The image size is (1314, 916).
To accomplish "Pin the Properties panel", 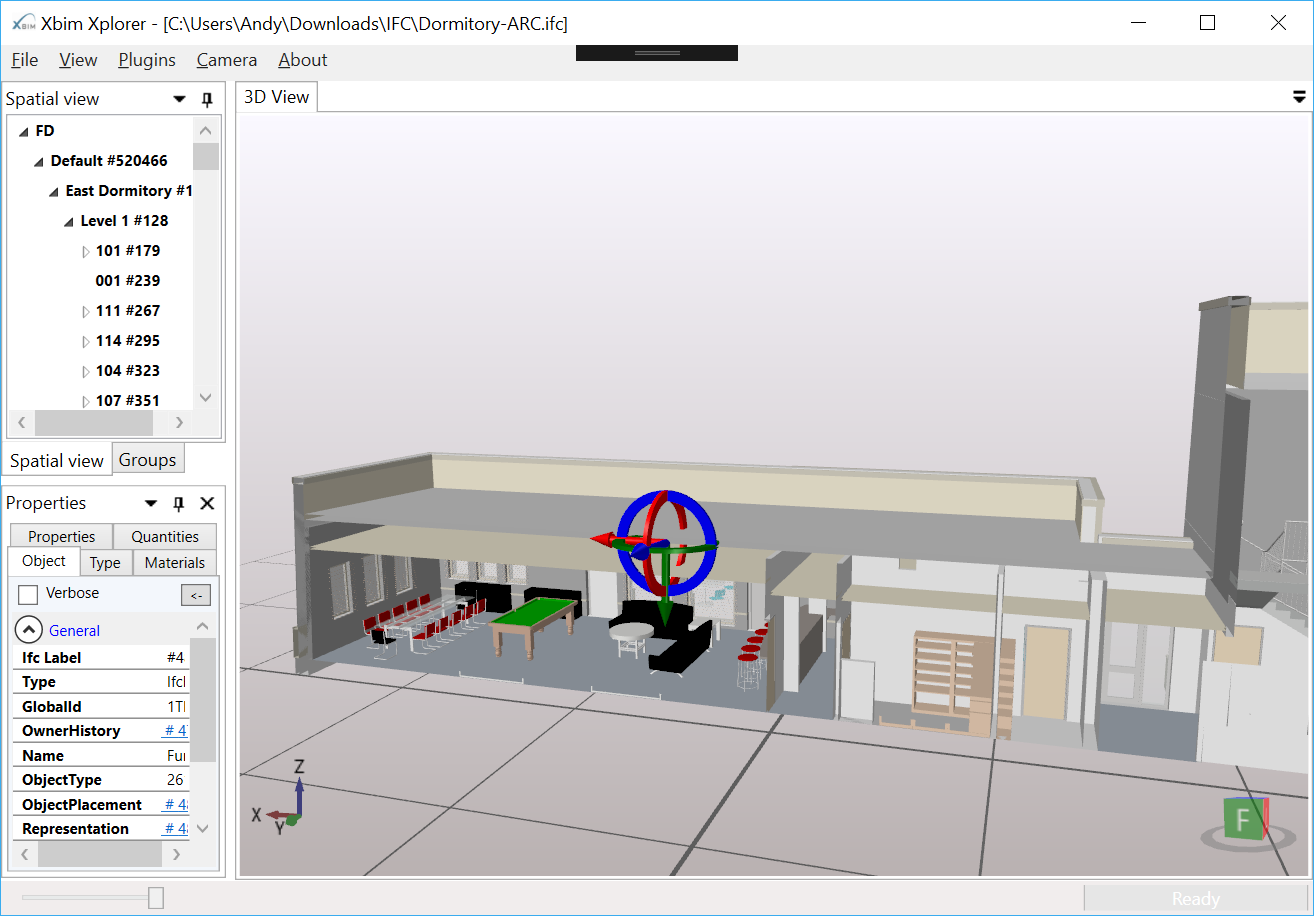I will 179,503.
